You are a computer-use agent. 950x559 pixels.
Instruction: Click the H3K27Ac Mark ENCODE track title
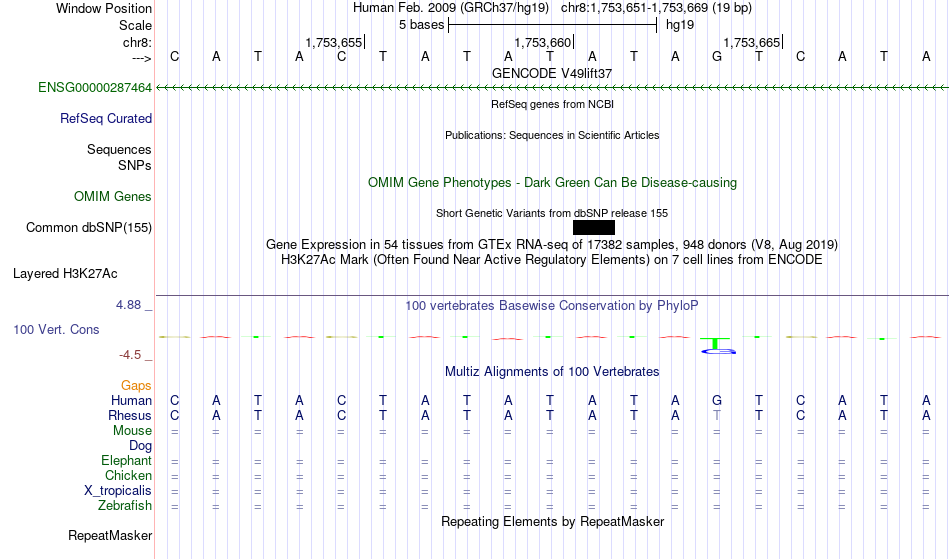pos(552,260)
